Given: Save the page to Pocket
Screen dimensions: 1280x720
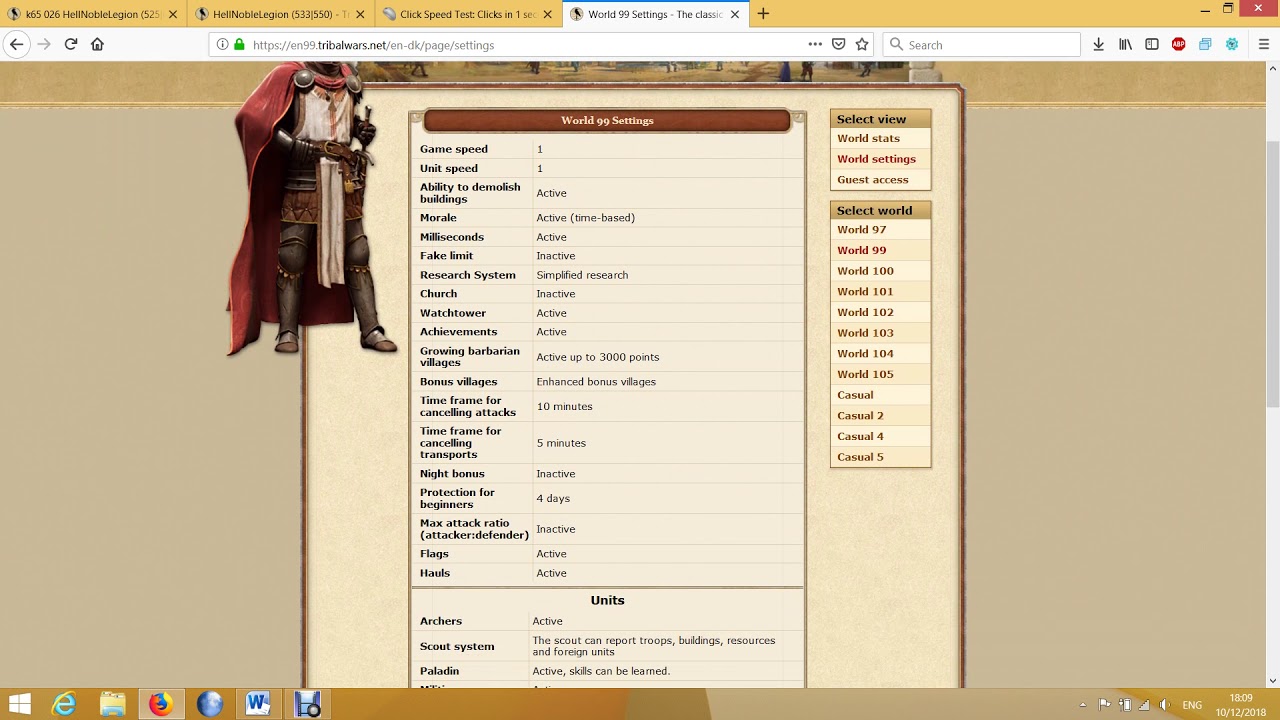Looking at the screenshot, I should point(839,44).
